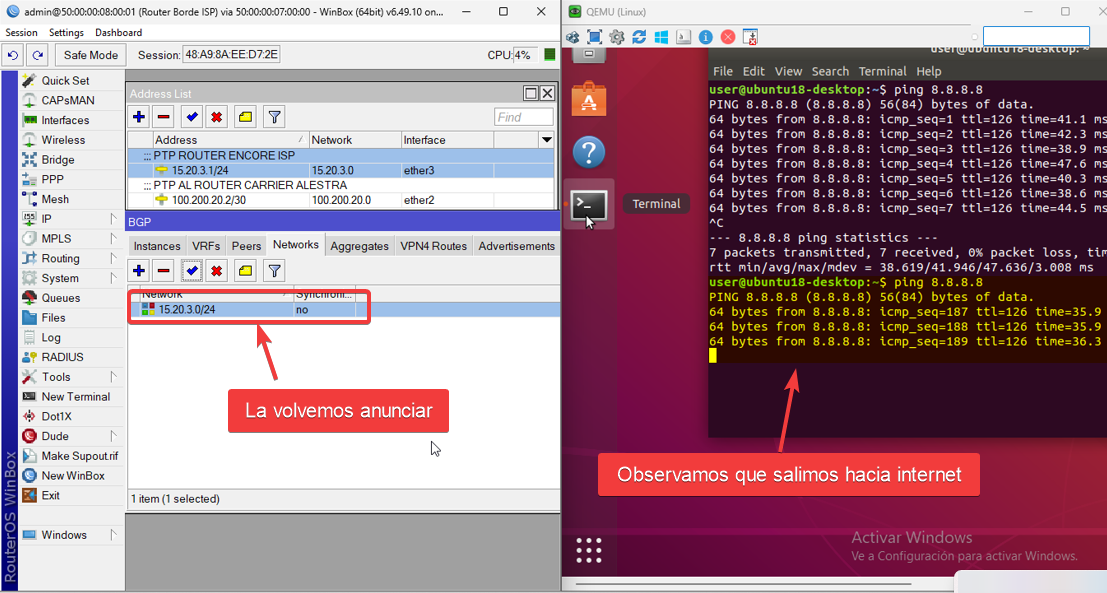Enable the selected BGP network with blue checkmark
The image size is (1107, 593).
pyautogui.click(x=192, y=271)
